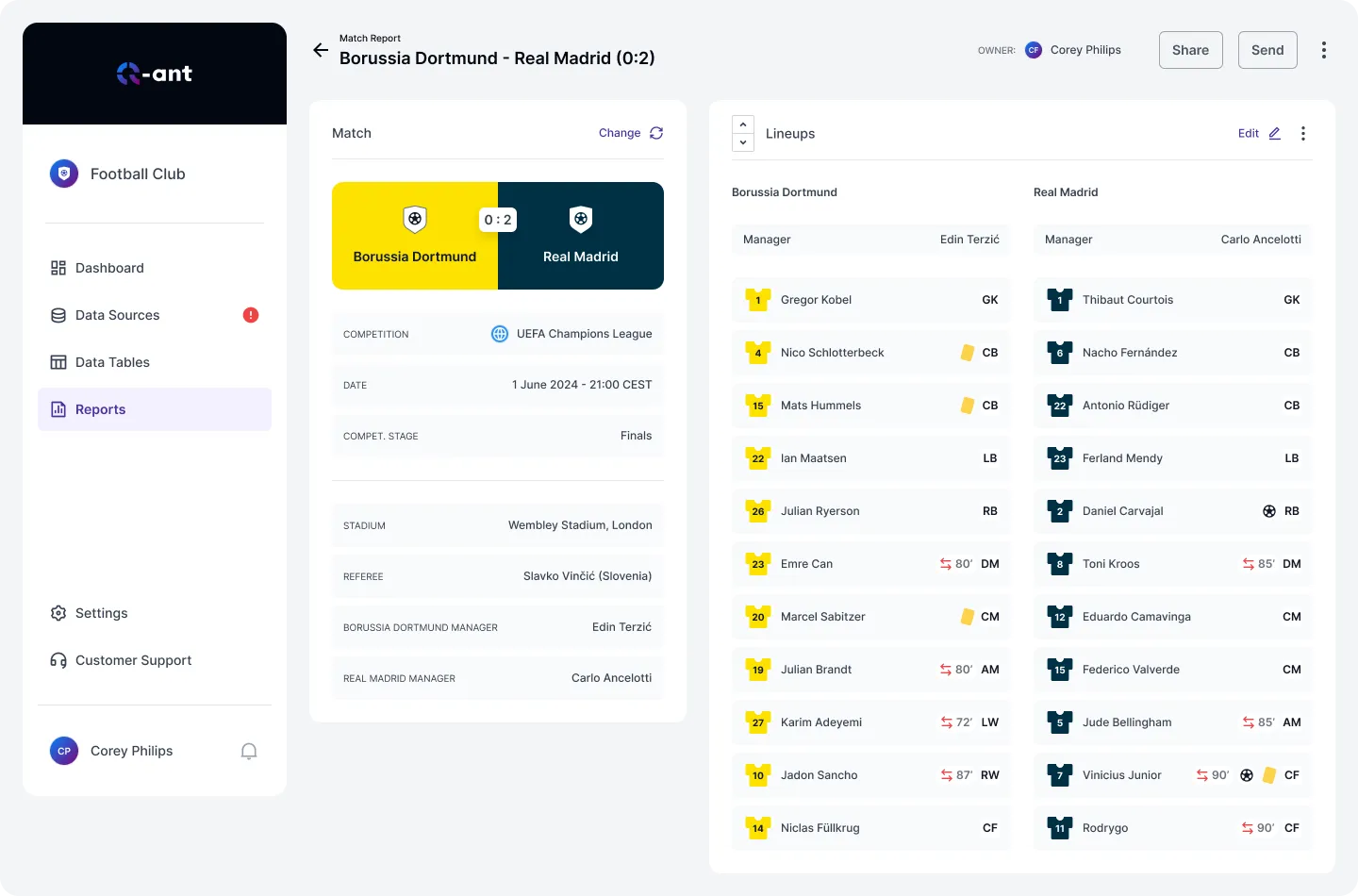Click the Lineups down chevron
This screenshot has height=896, width=1358.
pos(743,142)
